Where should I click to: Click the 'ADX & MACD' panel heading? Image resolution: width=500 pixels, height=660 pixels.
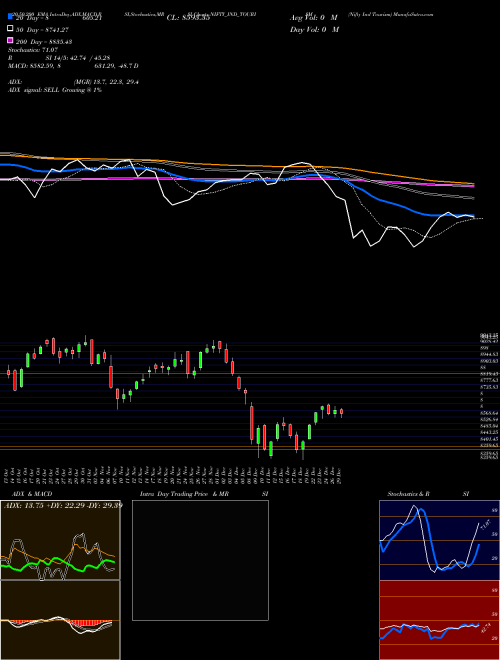(32, 494)
